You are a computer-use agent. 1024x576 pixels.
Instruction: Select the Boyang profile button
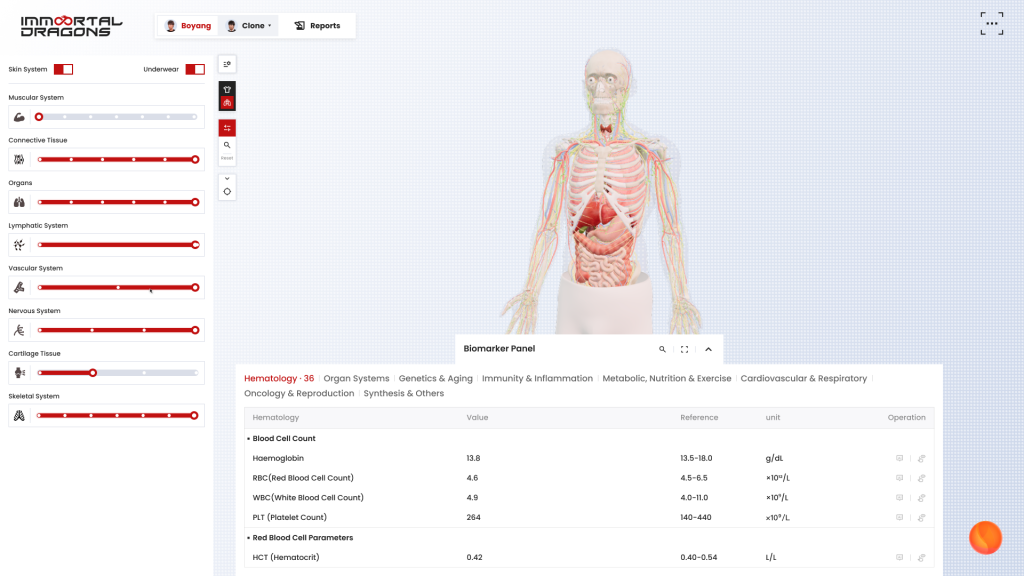click(188, 26)
